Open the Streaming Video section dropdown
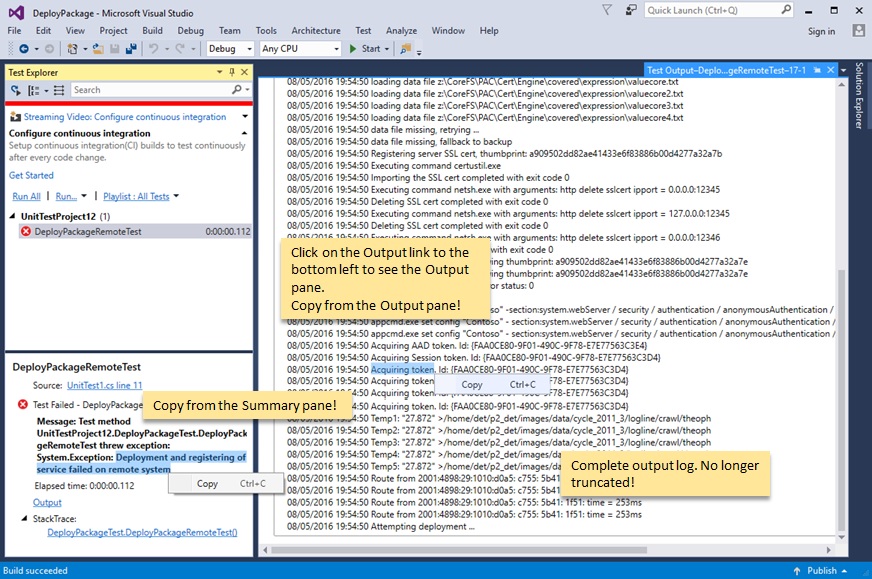872x579 pixels. click(245, 116)
